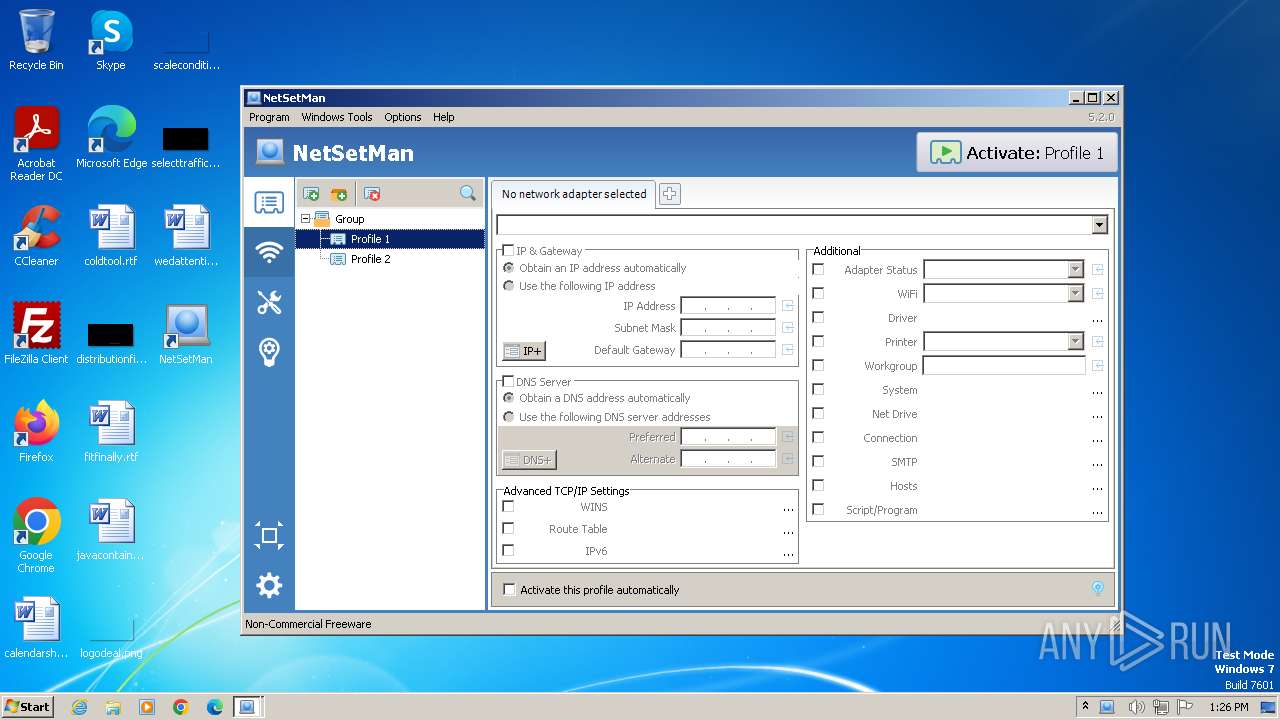Open Driver settings ellipsis

click(x=1097, y=319)
